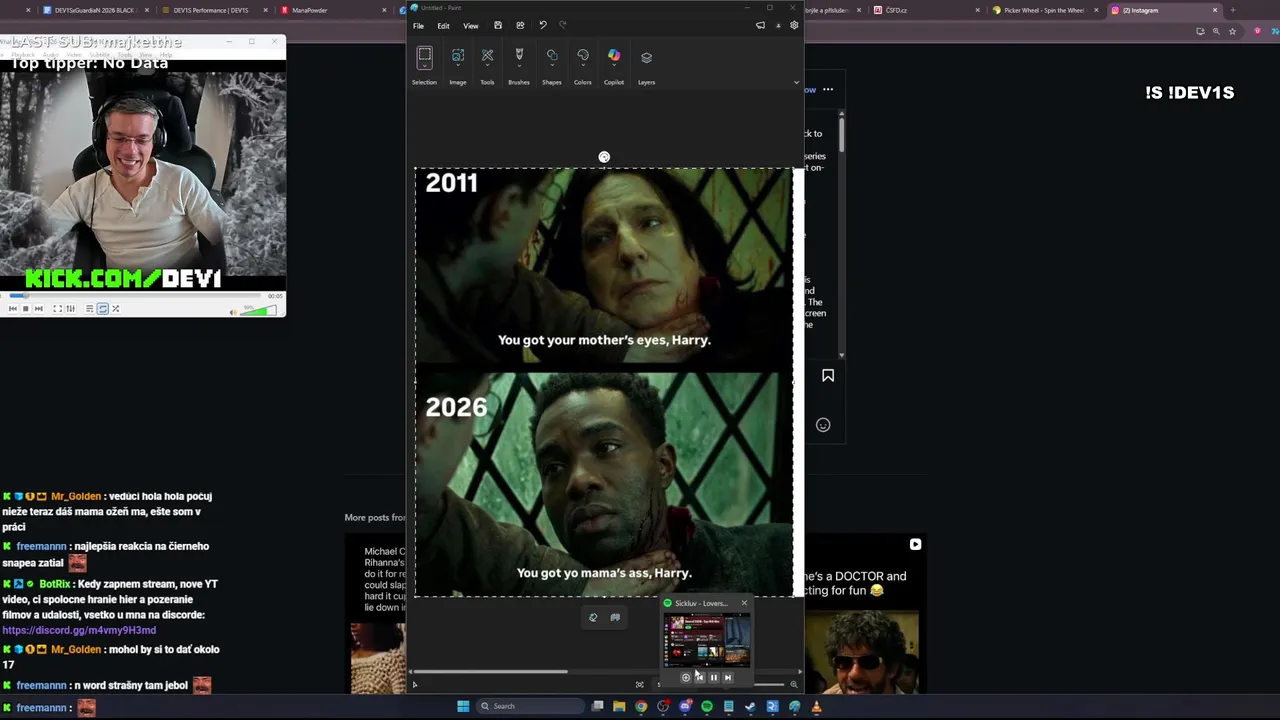Redo the action in Paint
This screenshot has width=1280, height=720.
click(x=562, y=25)
